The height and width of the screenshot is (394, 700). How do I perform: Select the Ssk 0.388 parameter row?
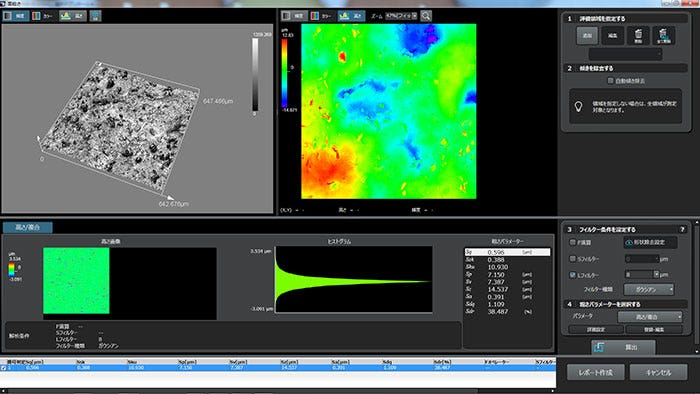tap(507, 260)
